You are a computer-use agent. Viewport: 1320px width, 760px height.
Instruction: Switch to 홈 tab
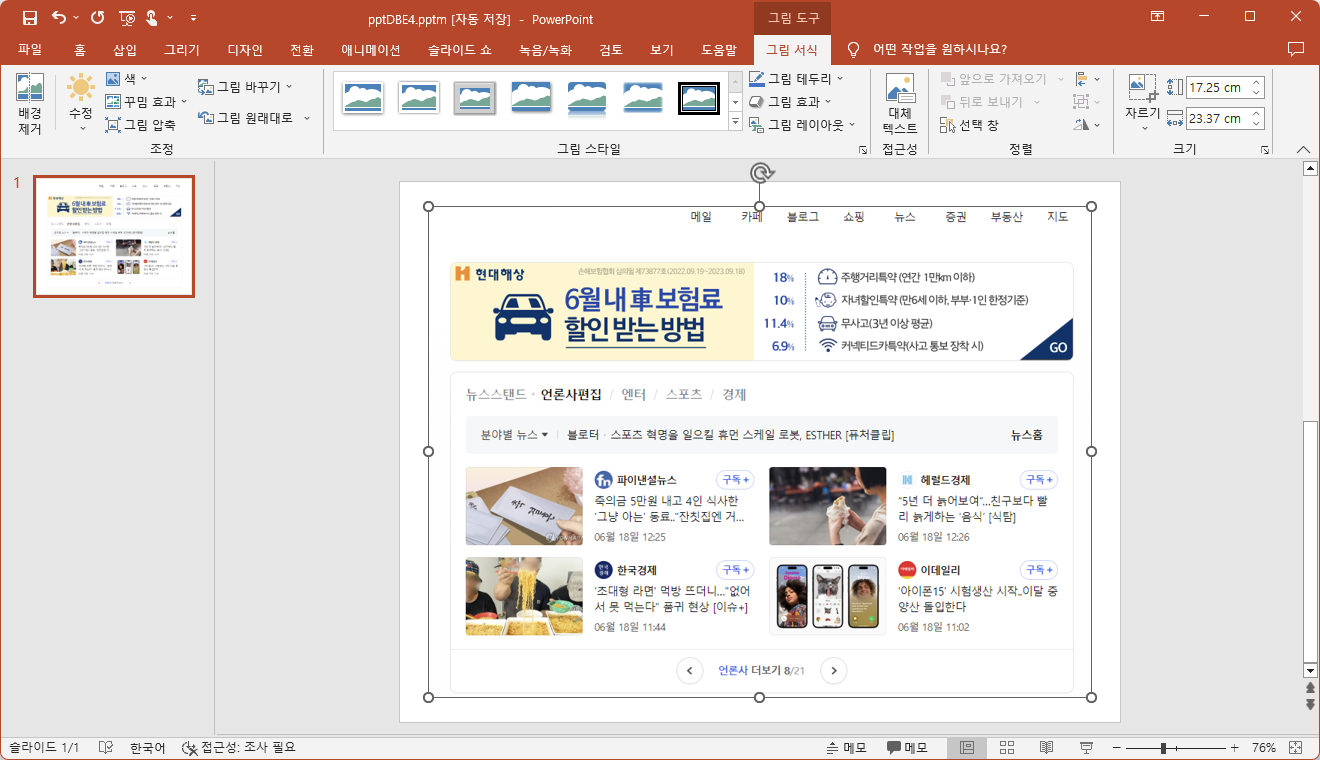80,50
